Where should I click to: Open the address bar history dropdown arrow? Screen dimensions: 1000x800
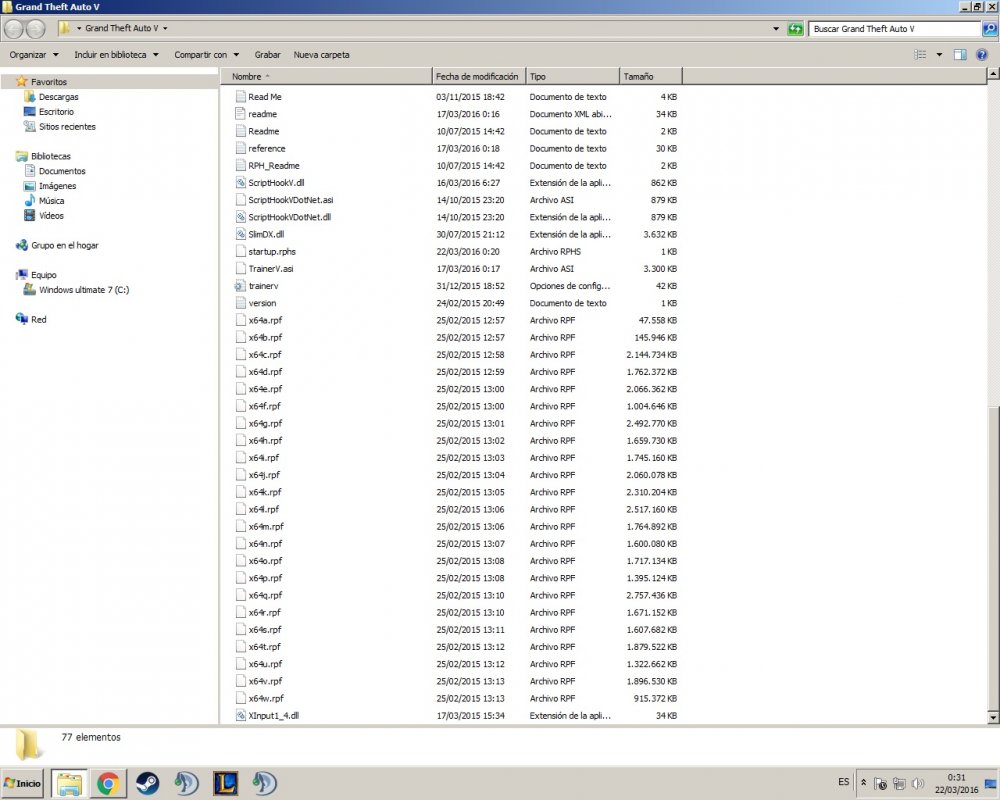tap(776, 29)
